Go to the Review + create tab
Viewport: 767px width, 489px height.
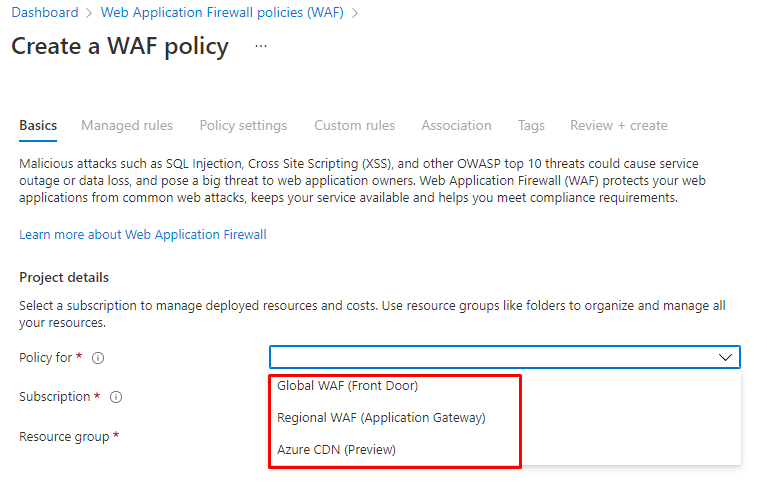point(618,125)
